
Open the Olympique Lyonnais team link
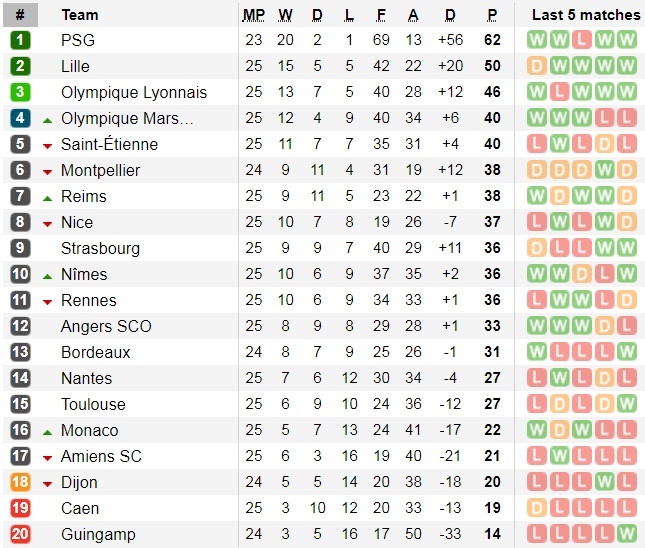click(134, 92)
